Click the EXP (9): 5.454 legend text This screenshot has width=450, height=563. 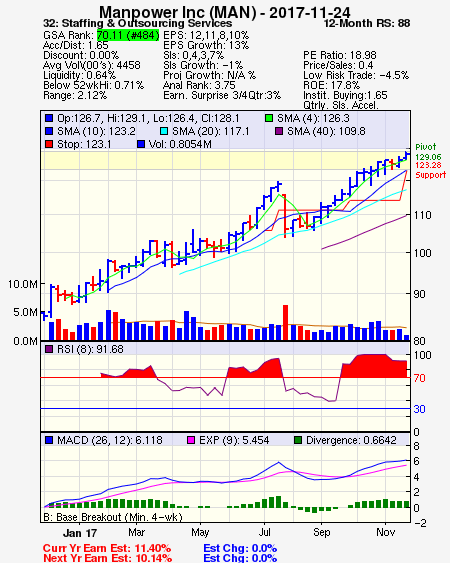click(x=234, y=440)
